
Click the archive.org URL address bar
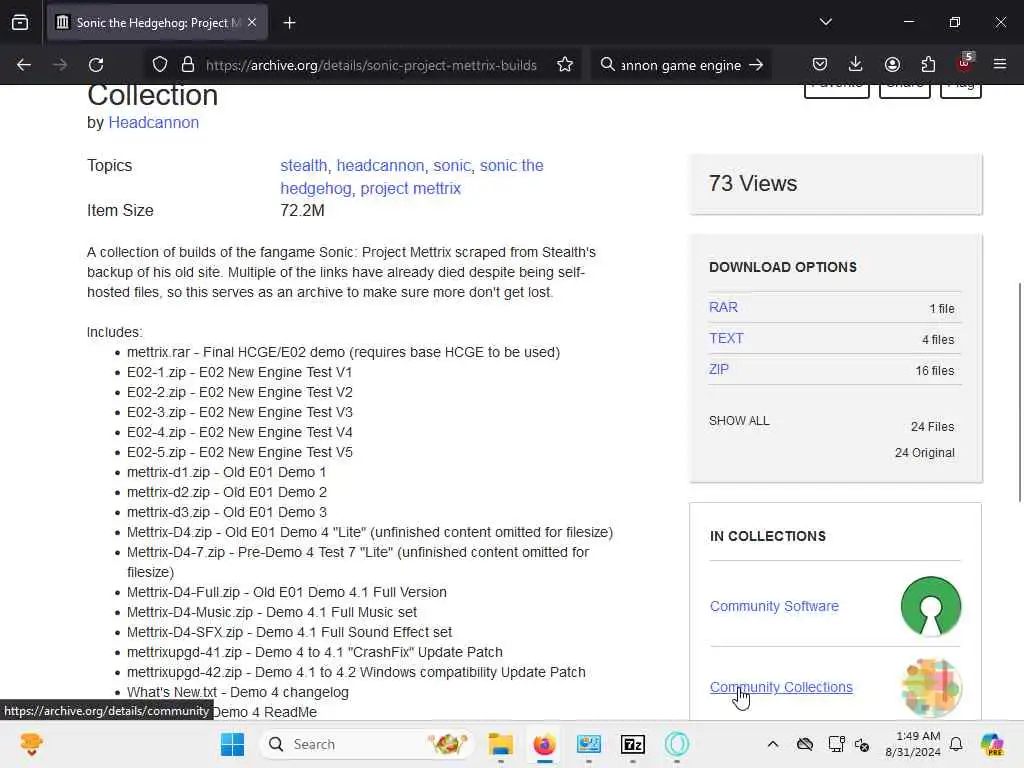click(x=371, y=65)
